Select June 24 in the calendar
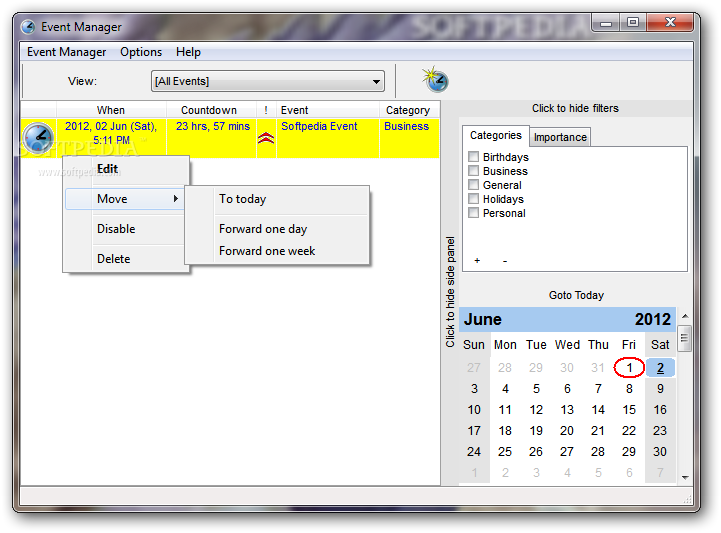The height and width of the screenshot is (533, 721). pos(474,452)
